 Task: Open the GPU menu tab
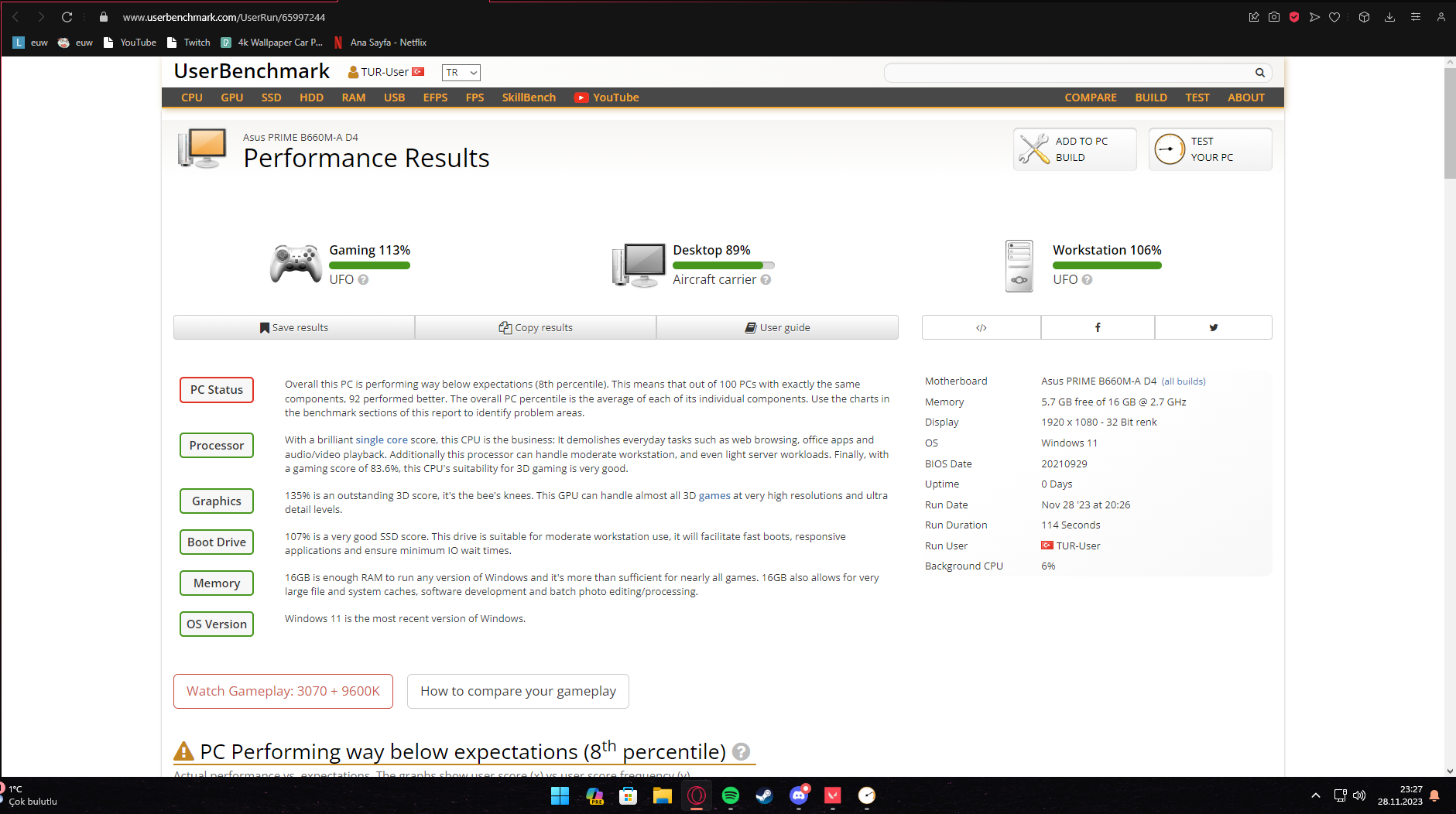pyautogui.click(x=232, y=97)
